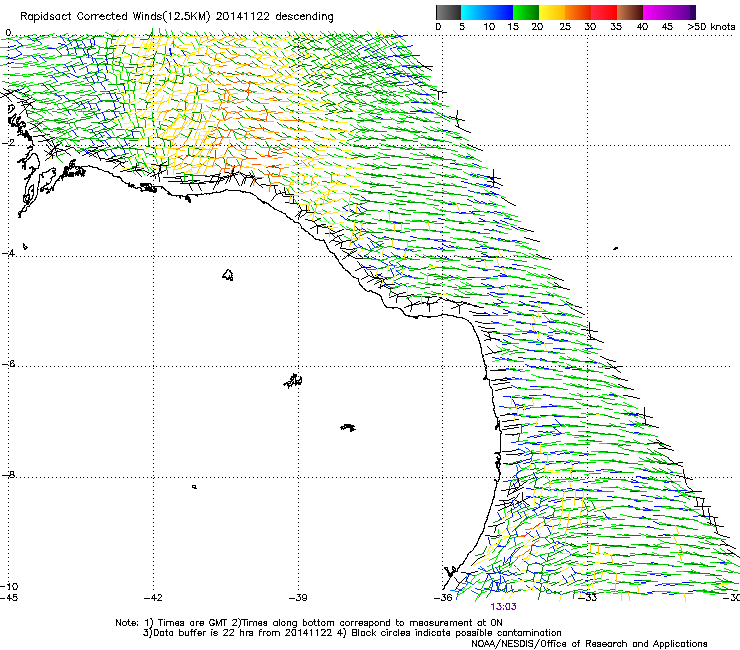Click the 'Times are GMT' note line
740x650 pixels.
pos(309,623)
